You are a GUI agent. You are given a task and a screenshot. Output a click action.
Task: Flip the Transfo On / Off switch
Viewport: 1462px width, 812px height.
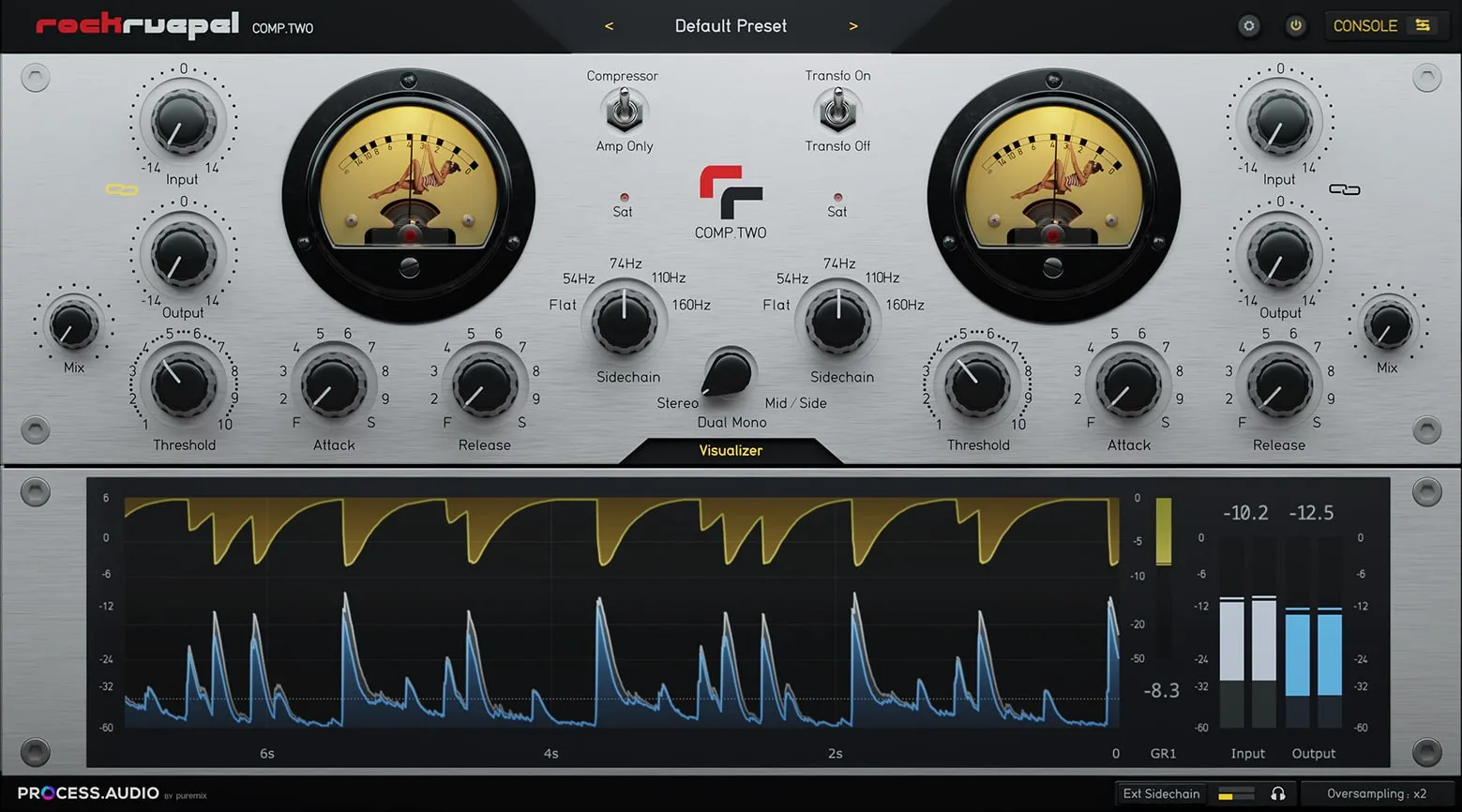[x=837, y=111]
